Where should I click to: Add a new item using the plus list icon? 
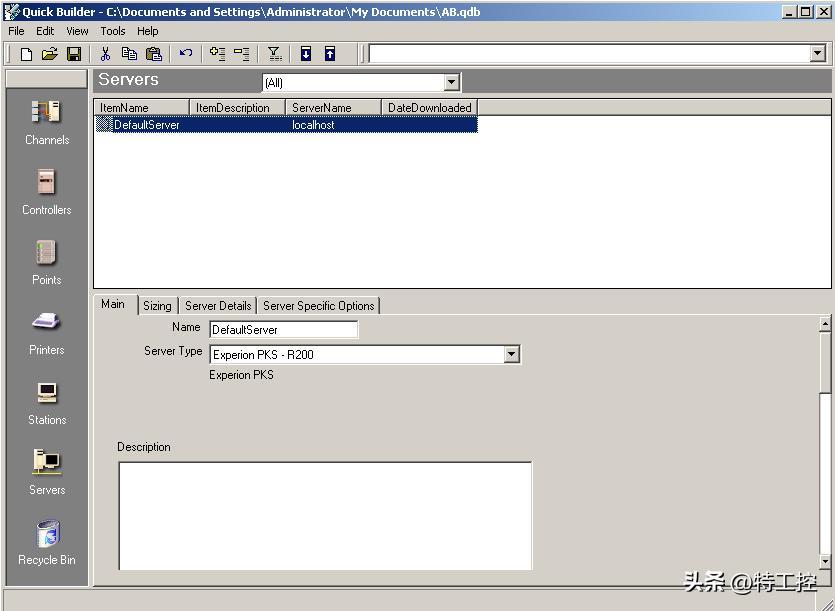pos(217,54)
